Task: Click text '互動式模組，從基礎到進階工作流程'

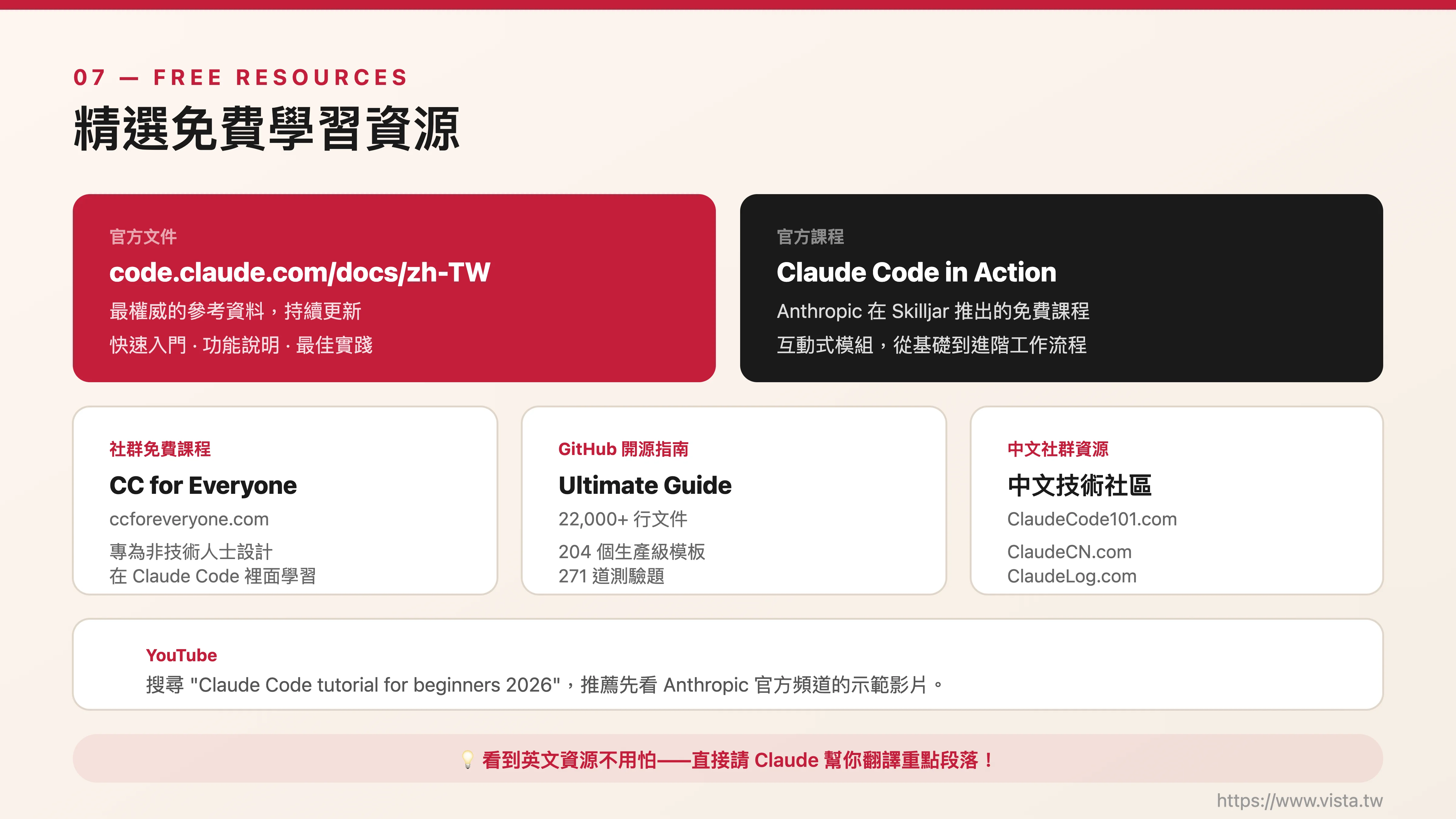Action: coord(932,345)
